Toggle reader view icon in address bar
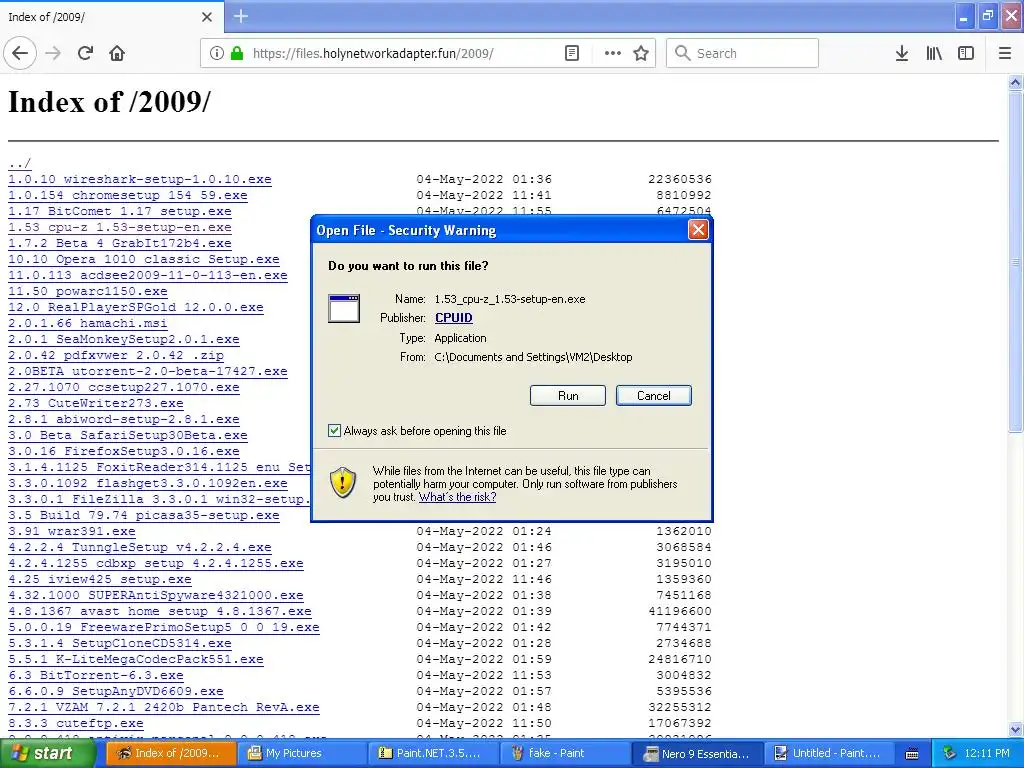The width and height of the screenshot is (1024, 768). pos(572,54)
